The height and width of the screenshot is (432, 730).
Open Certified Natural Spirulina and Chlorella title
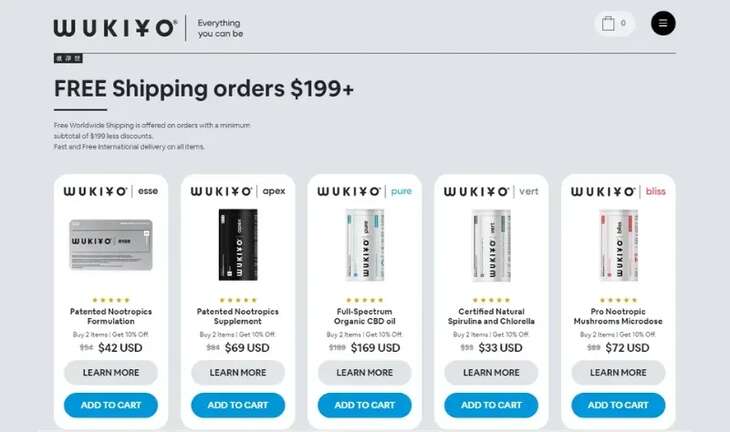tap(491, 316)
